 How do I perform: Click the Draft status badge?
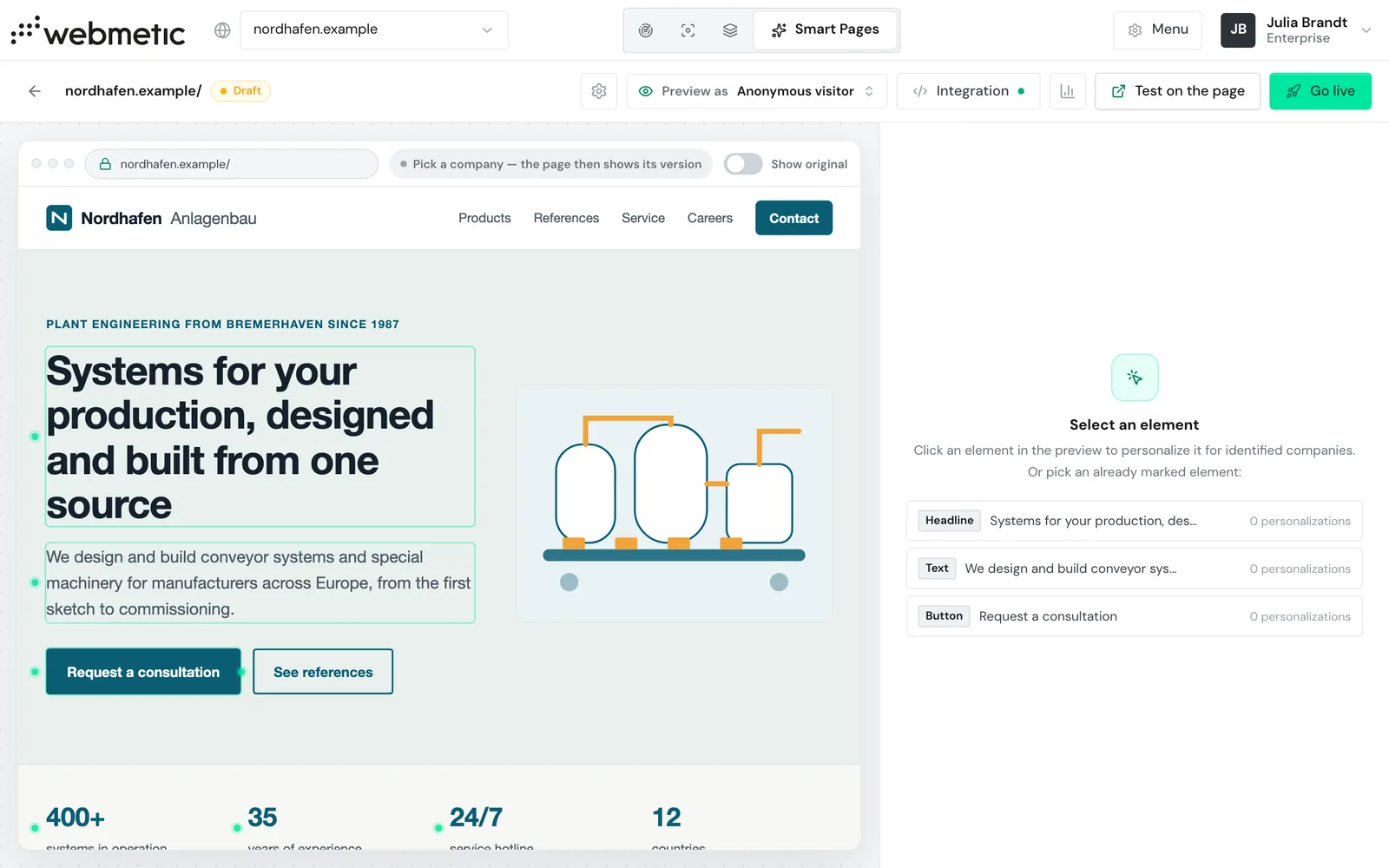[240, 91]
